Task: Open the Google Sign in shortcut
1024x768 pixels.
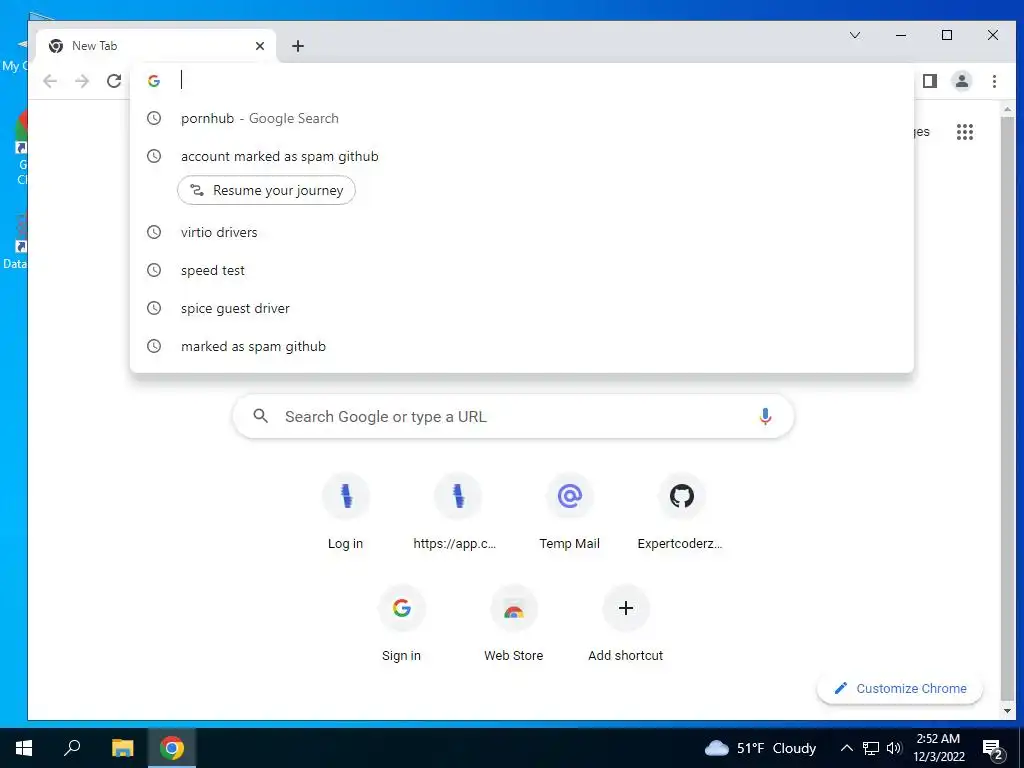Action: tap(402, 625)
